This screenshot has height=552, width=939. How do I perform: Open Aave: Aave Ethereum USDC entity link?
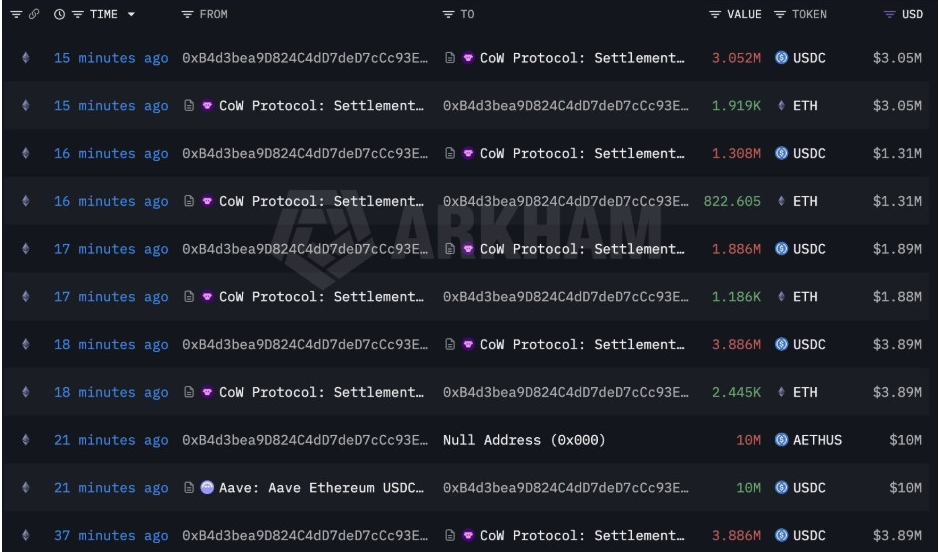point(322,488)
